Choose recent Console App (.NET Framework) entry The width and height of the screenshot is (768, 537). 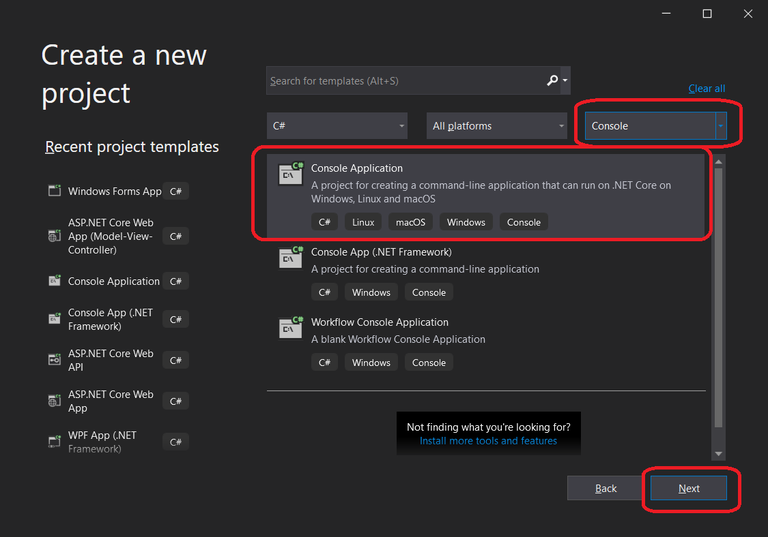pos(110,319)
